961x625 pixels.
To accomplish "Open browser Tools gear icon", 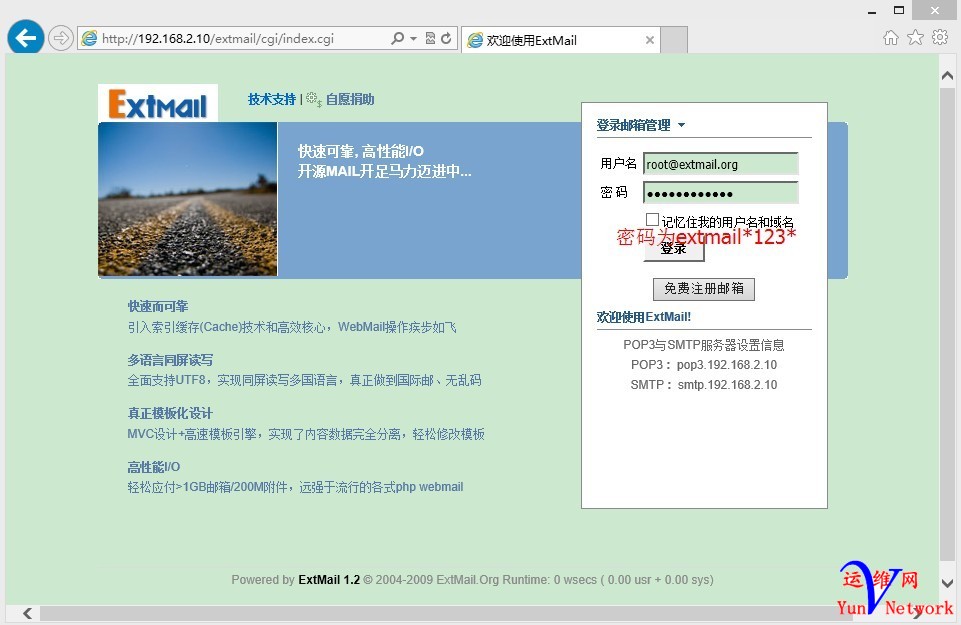I will click(x=940, y=37).
